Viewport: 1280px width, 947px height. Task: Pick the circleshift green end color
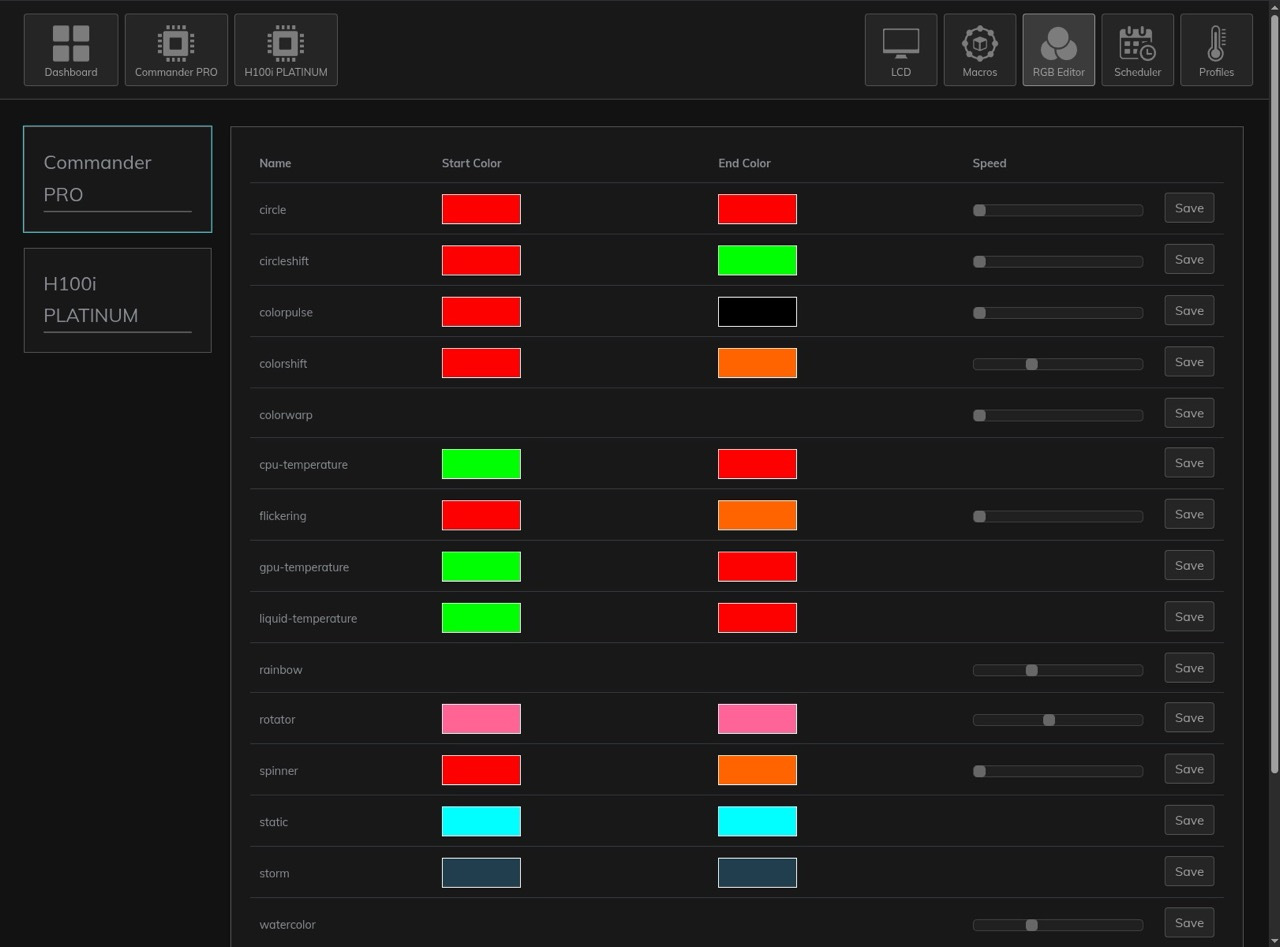(757, 260)
